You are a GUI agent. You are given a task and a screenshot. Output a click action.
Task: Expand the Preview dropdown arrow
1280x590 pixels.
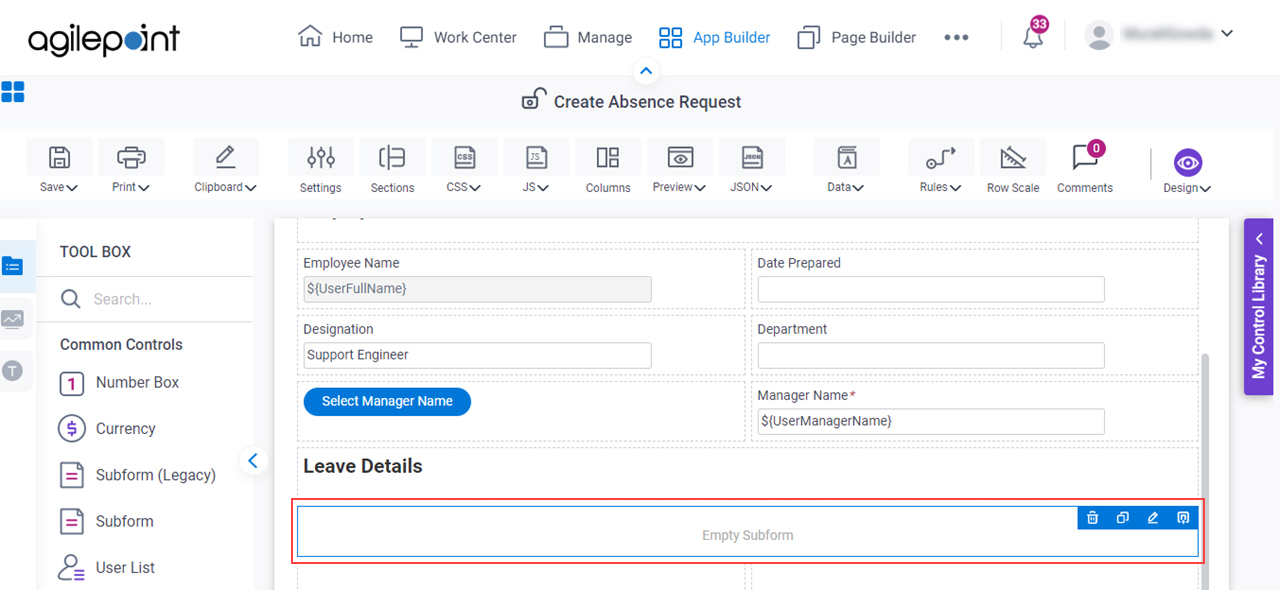tap(701, 188)
